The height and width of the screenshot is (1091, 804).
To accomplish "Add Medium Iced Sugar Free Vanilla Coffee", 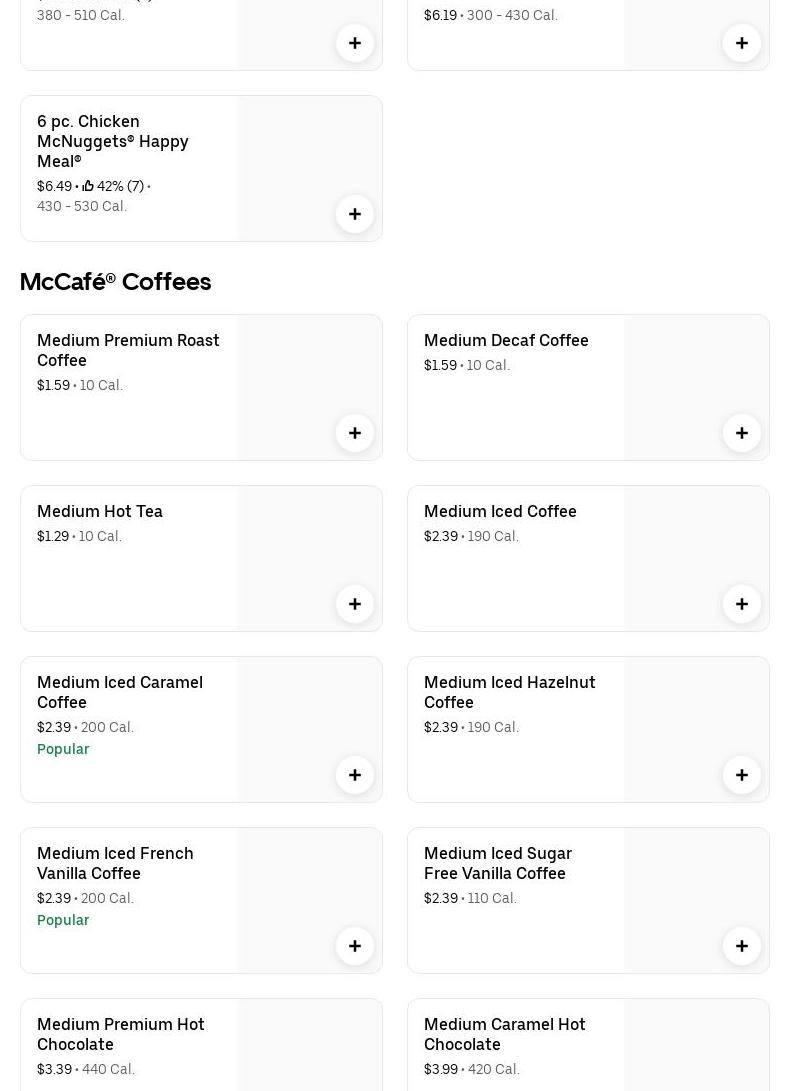I will (x=741, y=946).
